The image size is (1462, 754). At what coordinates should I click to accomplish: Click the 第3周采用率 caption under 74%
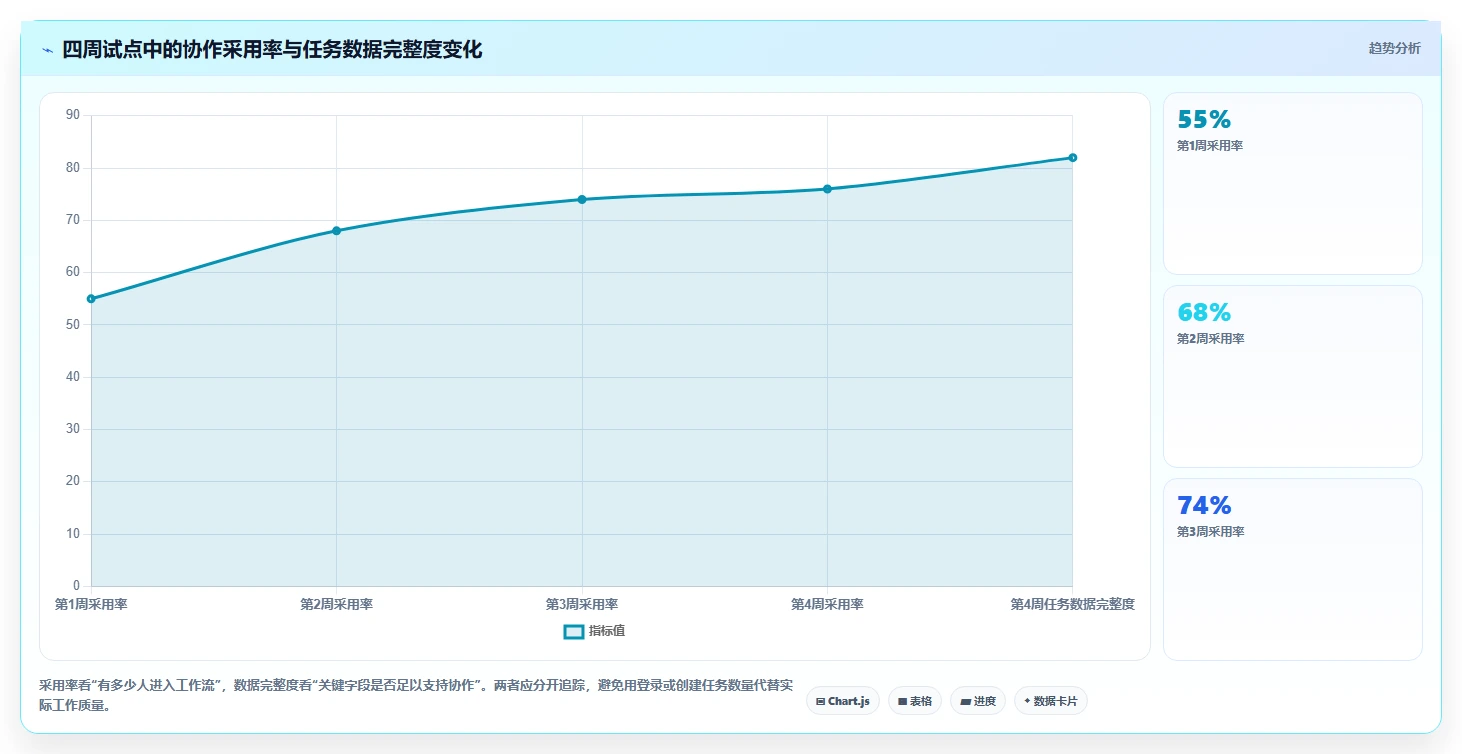click(x=1210, y=532)
